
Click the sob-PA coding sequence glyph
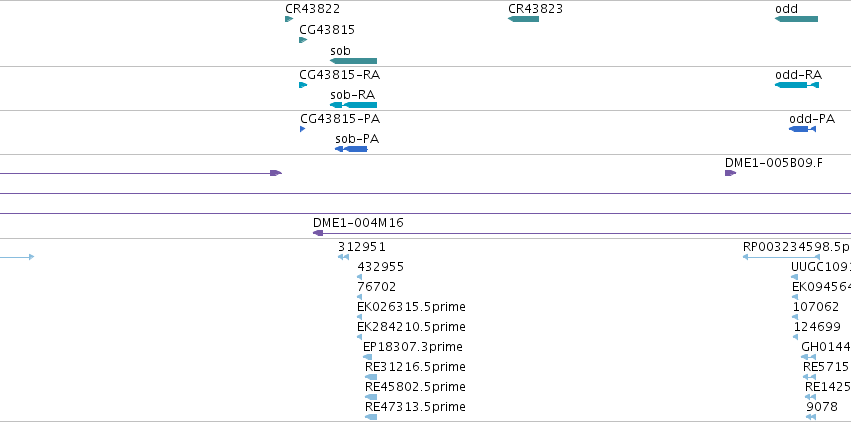pyautogui.click(x=351, y=149)
